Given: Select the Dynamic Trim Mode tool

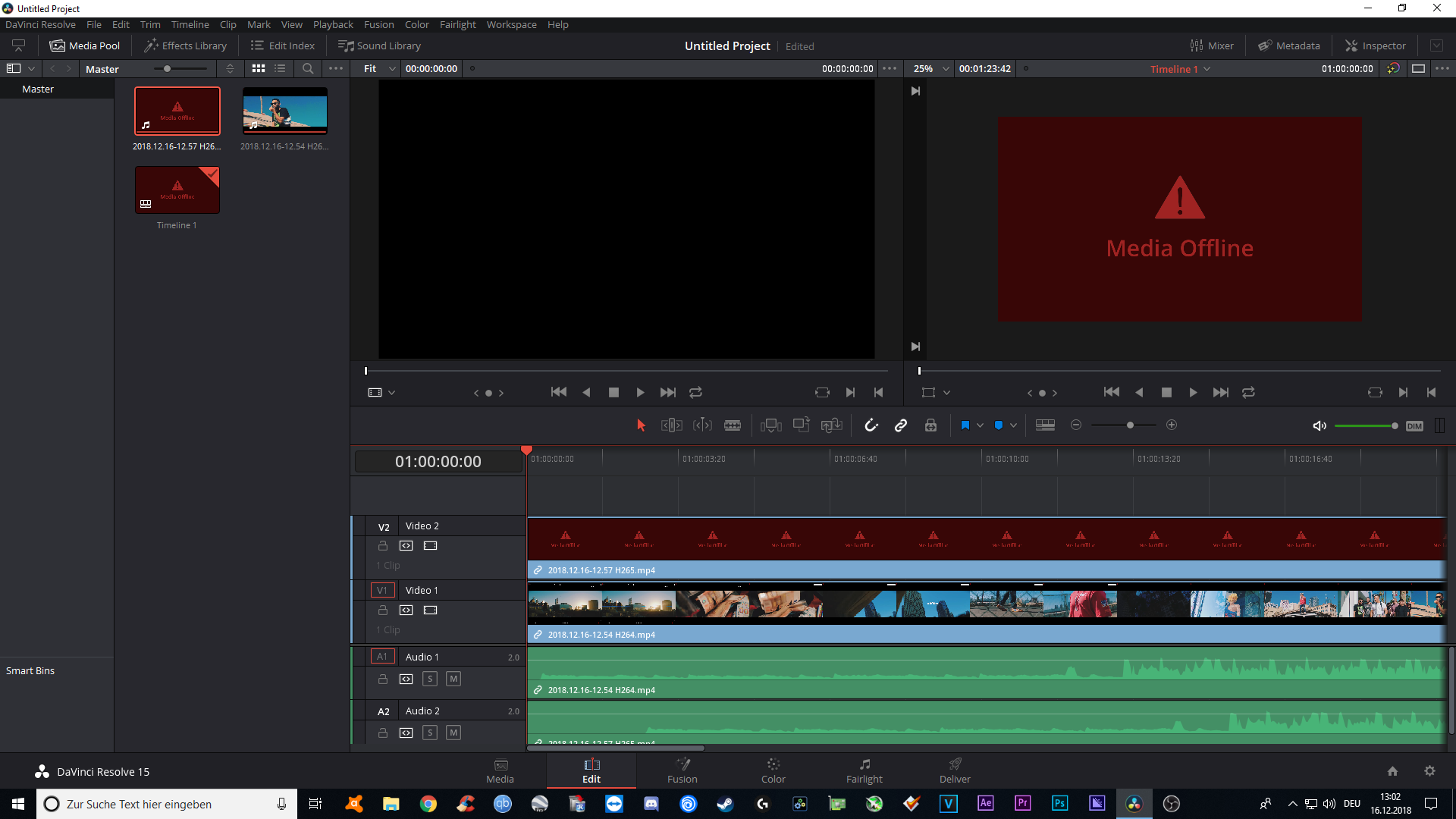Looking at the screenshot, I should pyautogui.click(x=702, y=425).
